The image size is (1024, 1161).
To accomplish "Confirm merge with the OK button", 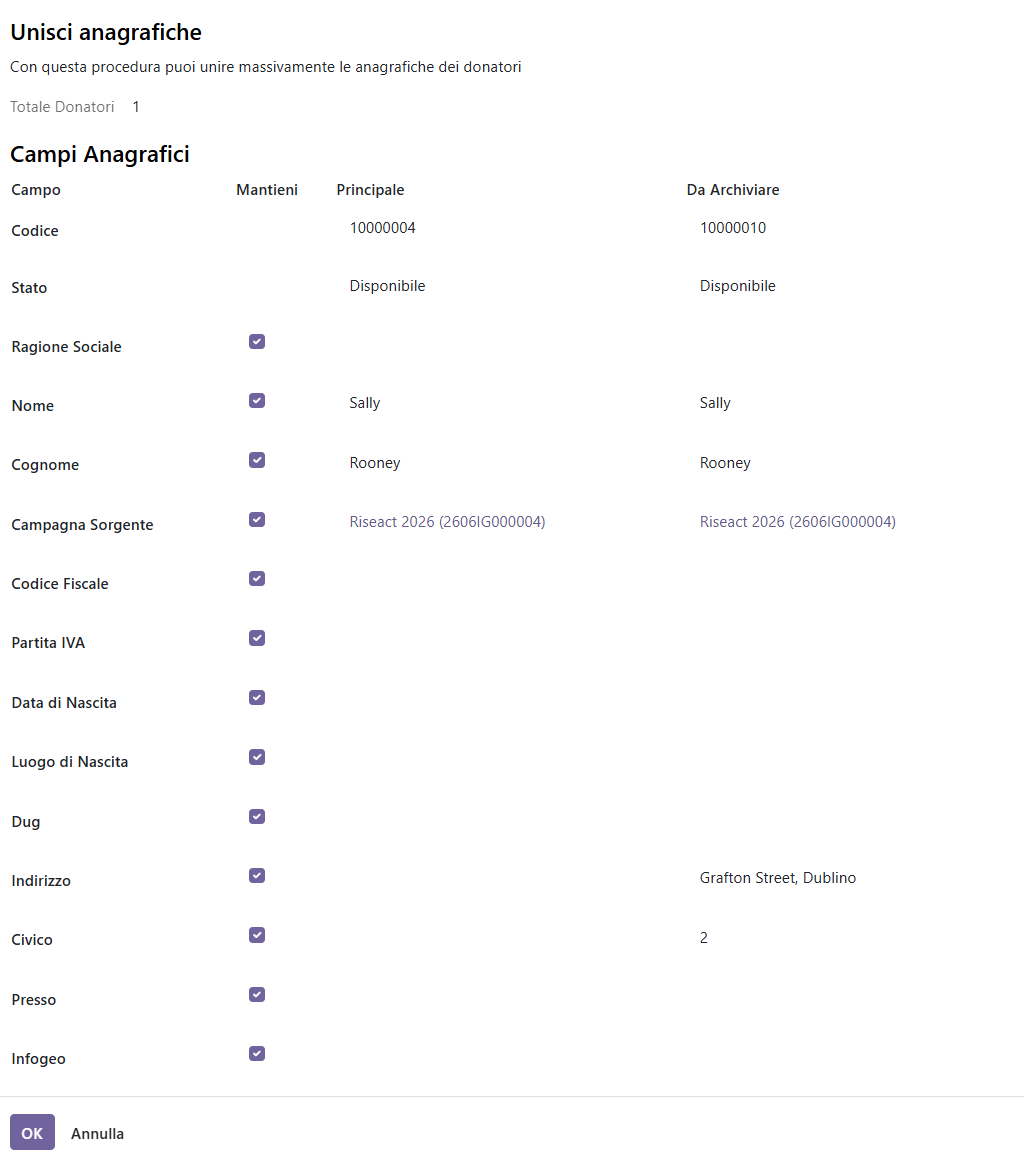I will (x=33, y=1132).
